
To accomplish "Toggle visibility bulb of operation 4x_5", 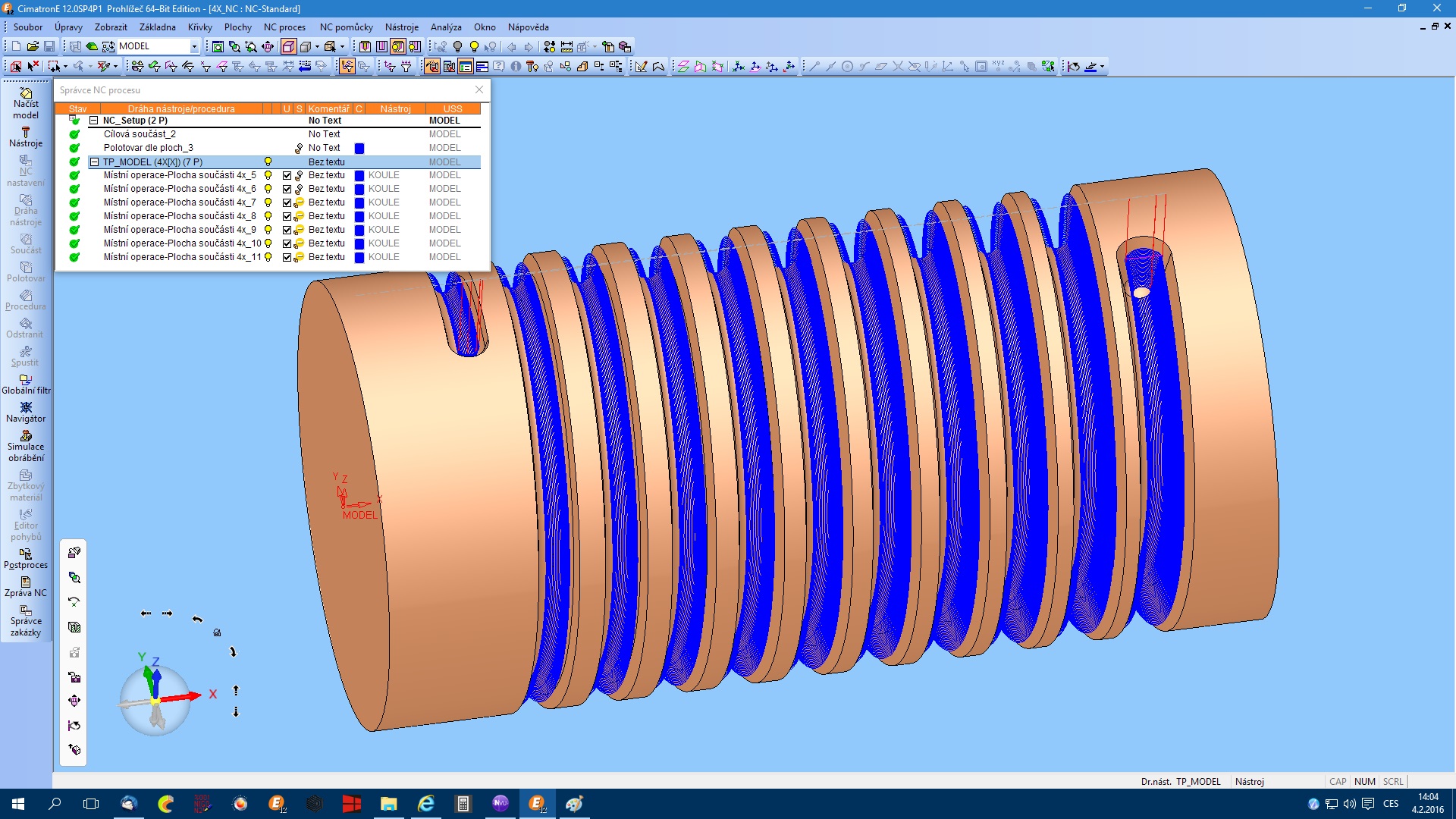I will pos(268,175).
